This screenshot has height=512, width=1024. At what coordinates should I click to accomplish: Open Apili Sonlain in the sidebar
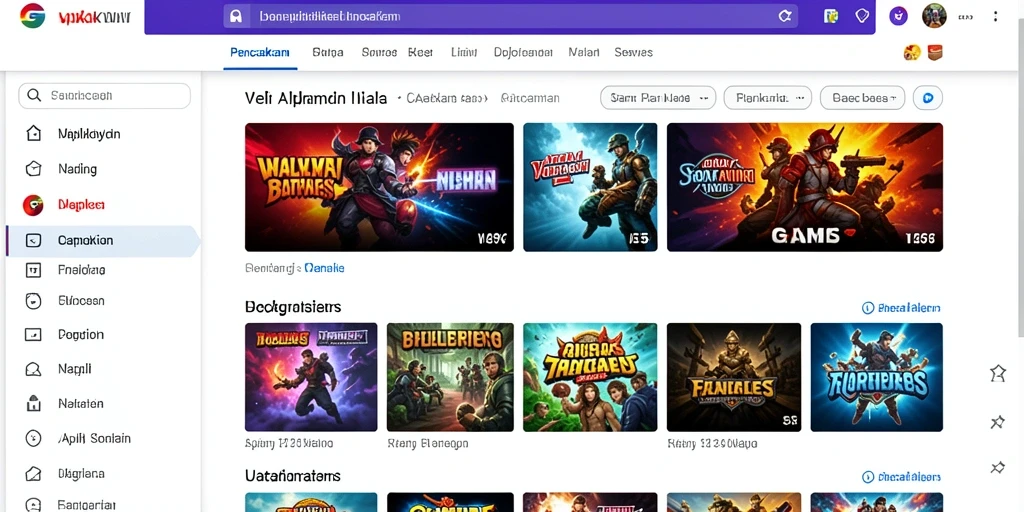pos(94,438)
